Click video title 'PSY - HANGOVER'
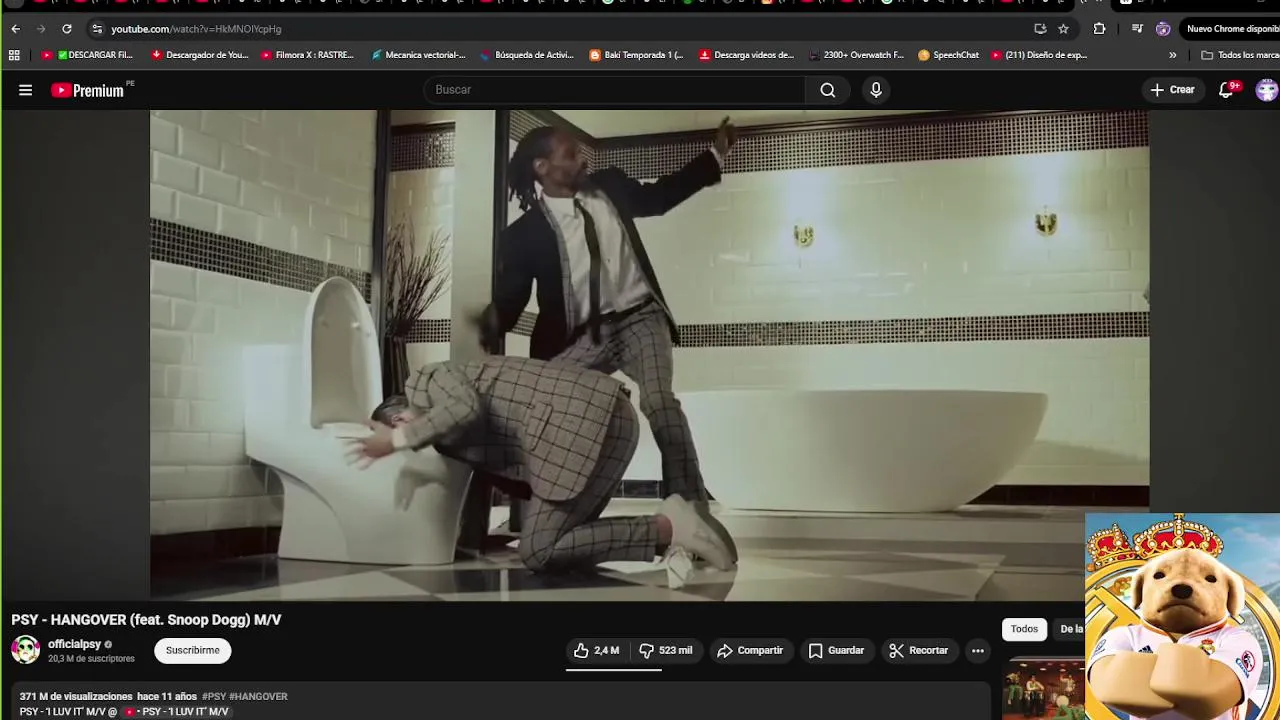 146,620
